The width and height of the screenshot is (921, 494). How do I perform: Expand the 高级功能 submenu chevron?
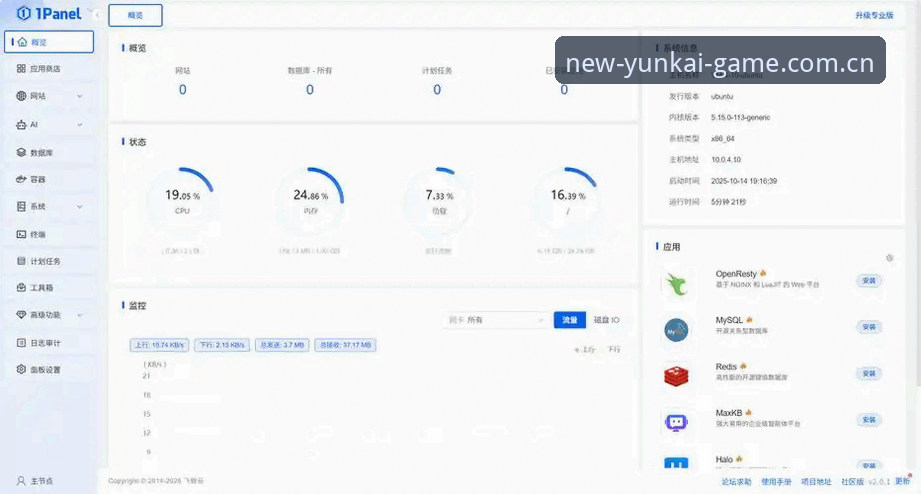(79, 315)
